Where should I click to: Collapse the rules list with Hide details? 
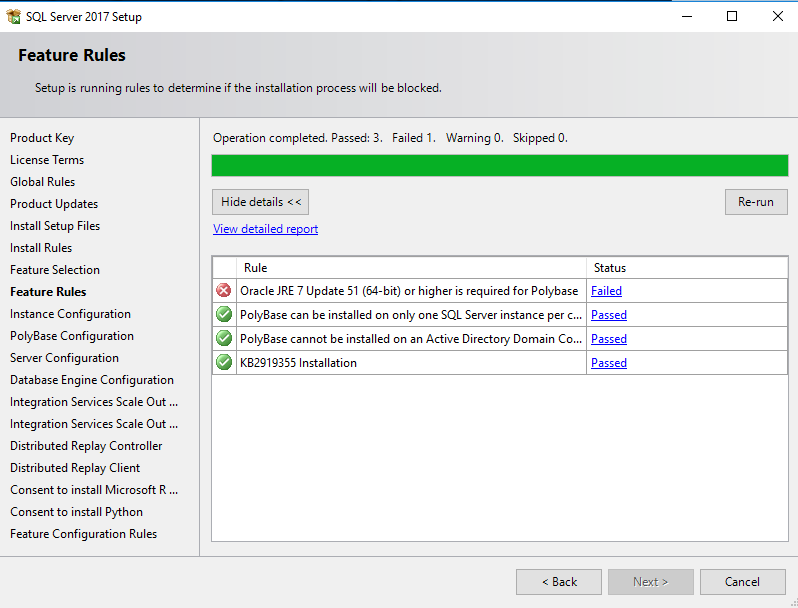tap(261, 202)
